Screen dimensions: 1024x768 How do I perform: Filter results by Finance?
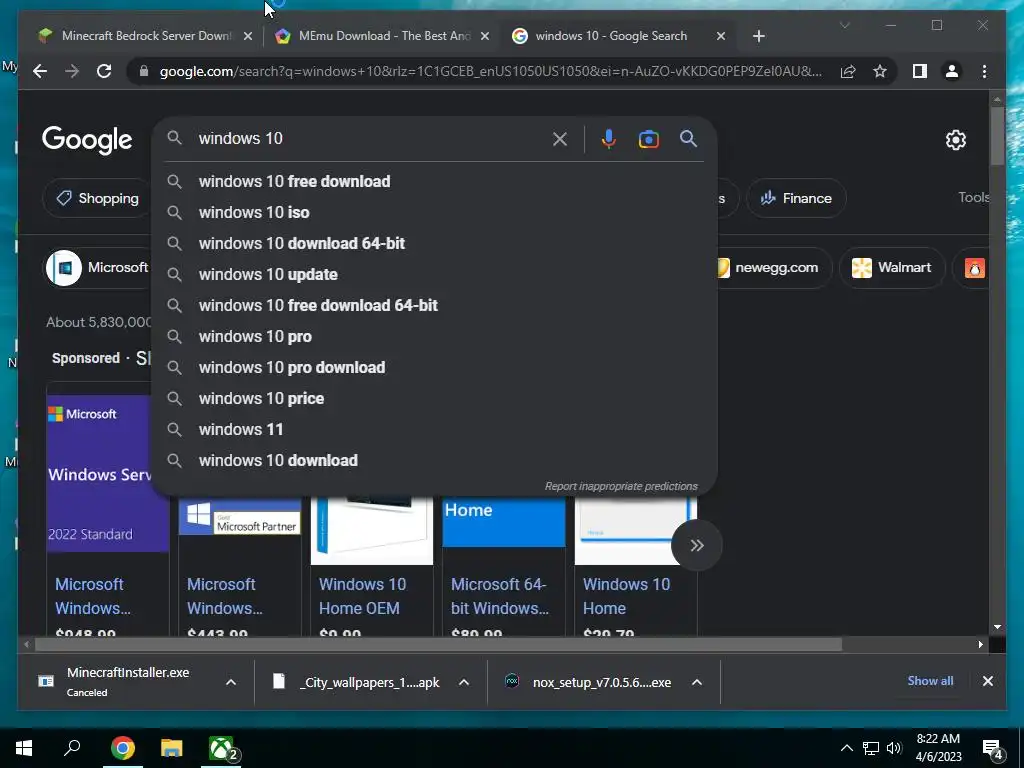[x=796, y=198]
